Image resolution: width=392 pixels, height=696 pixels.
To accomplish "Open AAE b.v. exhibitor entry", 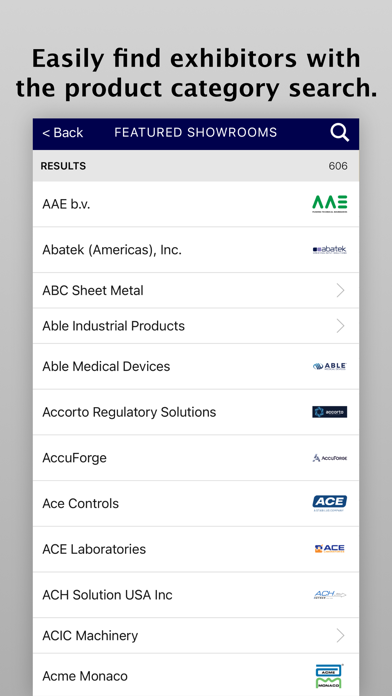I will pyautogui.click(x=196, y=204).
